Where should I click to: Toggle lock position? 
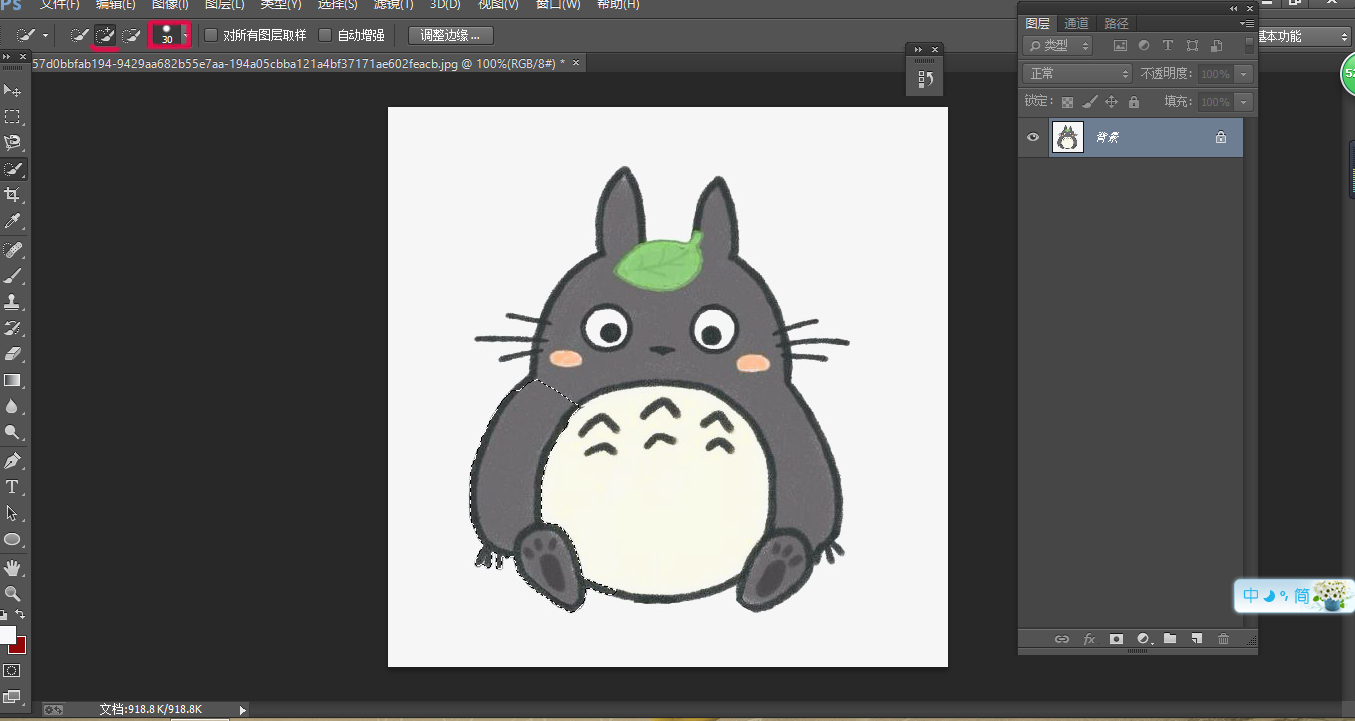(1111, 102)
